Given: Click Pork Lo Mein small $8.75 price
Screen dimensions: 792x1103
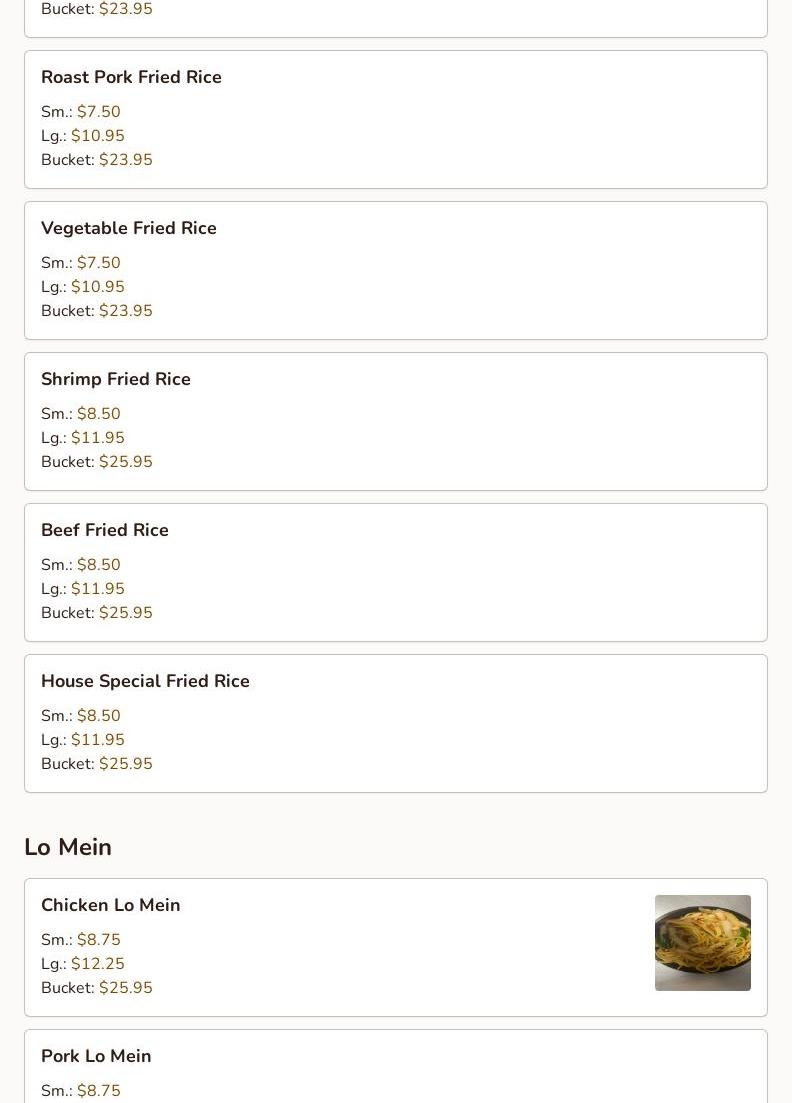Looking at the screenshot, I should [98, 1090].
